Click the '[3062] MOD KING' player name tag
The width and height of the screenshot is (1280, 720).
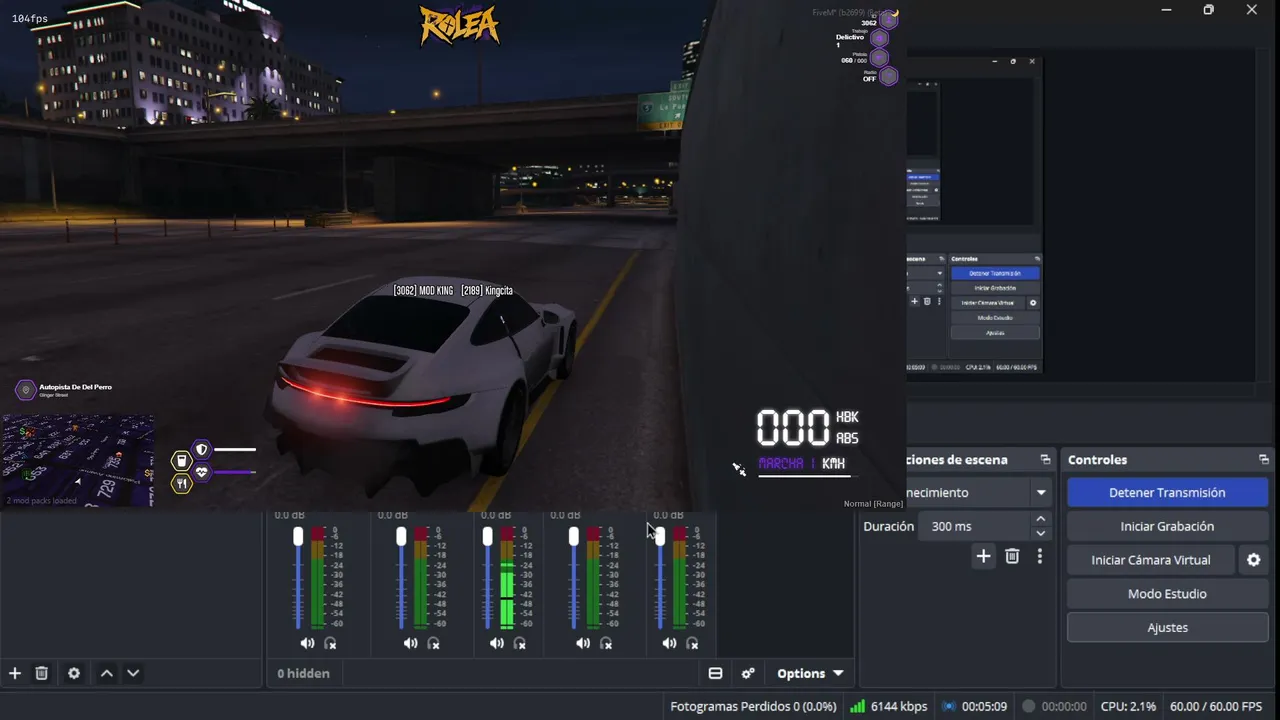click(x=423, y=291)
